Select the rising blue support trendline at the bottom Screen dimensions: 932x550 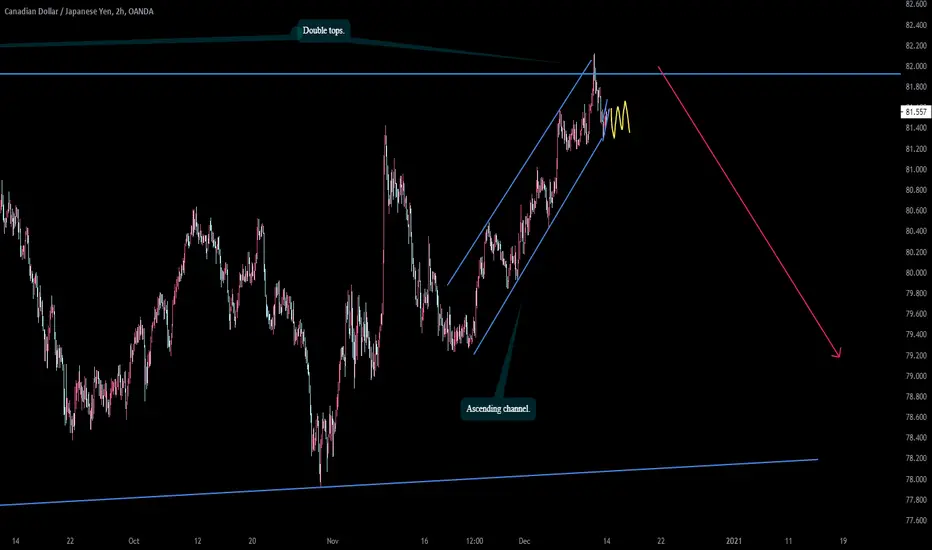click(x=409, y=482)
